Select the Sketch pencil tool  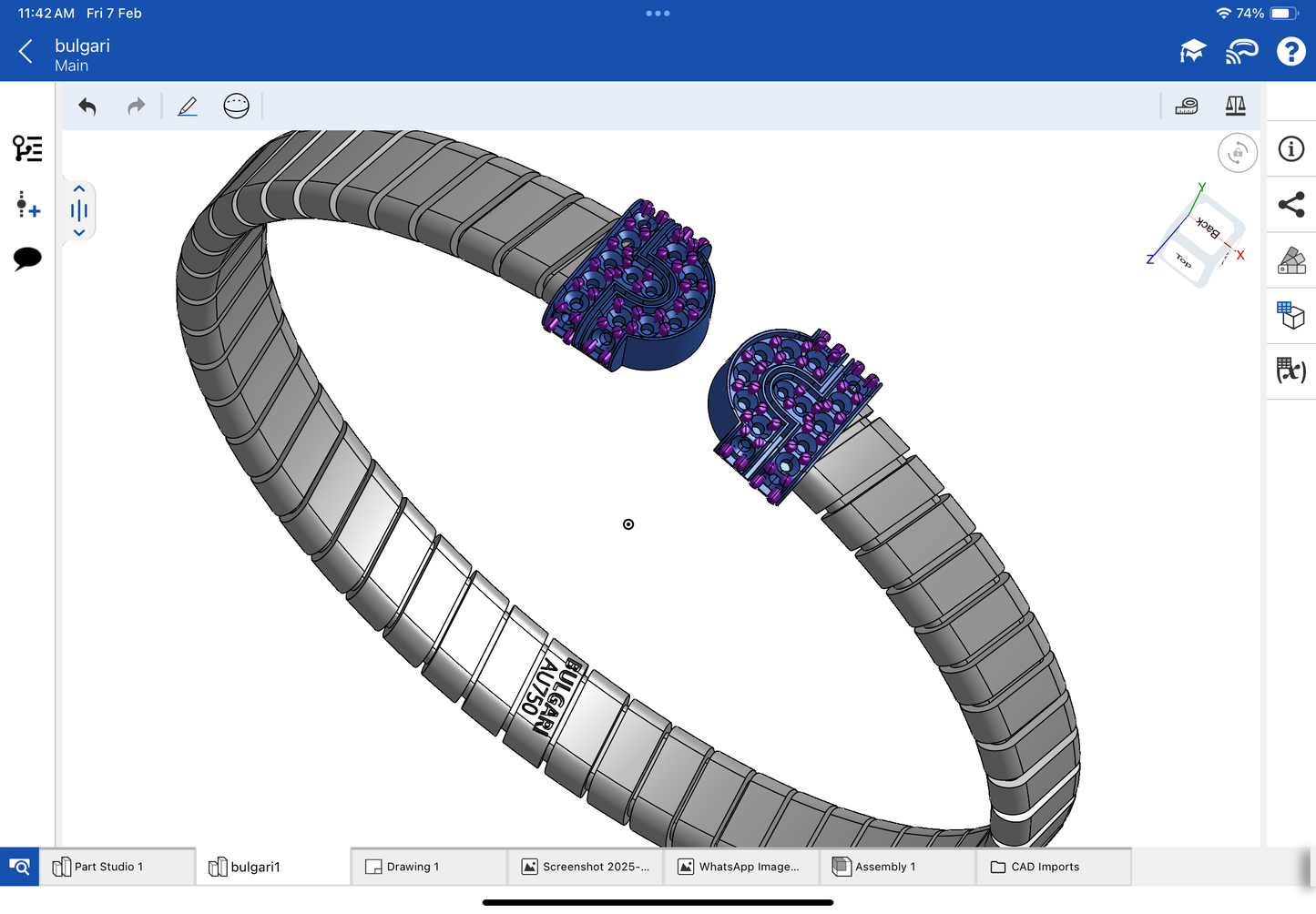tap(188, 107)
